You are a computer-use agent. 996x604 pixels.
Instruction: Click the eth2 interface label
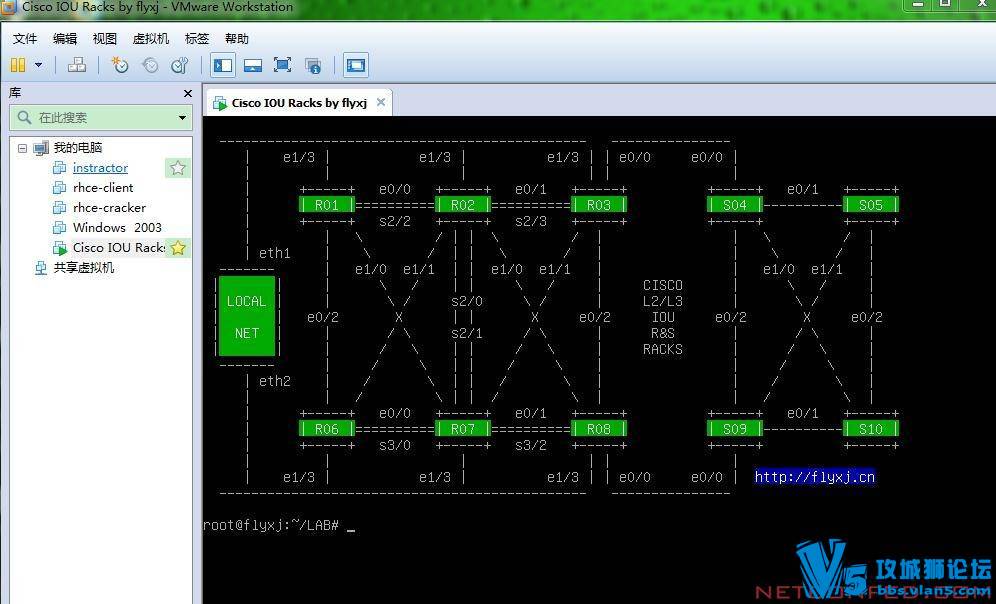click(274, 381)
